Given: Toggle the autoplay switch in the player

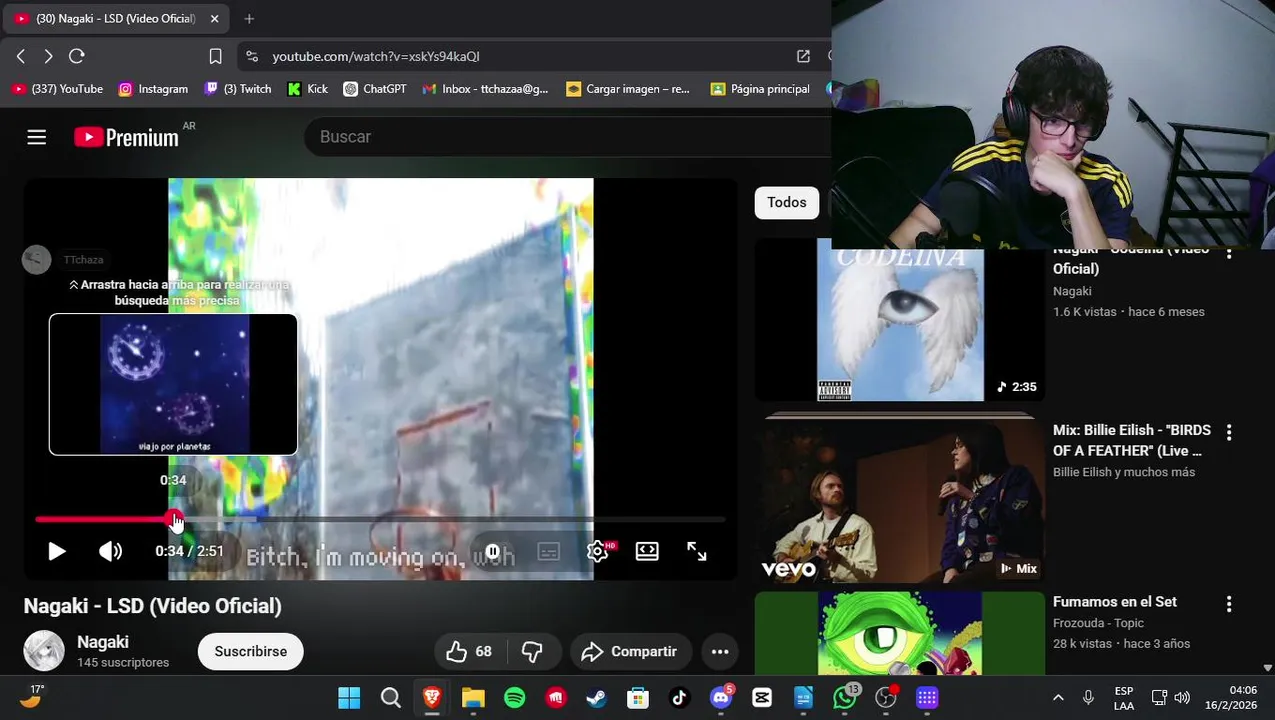Looking at the screenshot, I should pos(493,551).
